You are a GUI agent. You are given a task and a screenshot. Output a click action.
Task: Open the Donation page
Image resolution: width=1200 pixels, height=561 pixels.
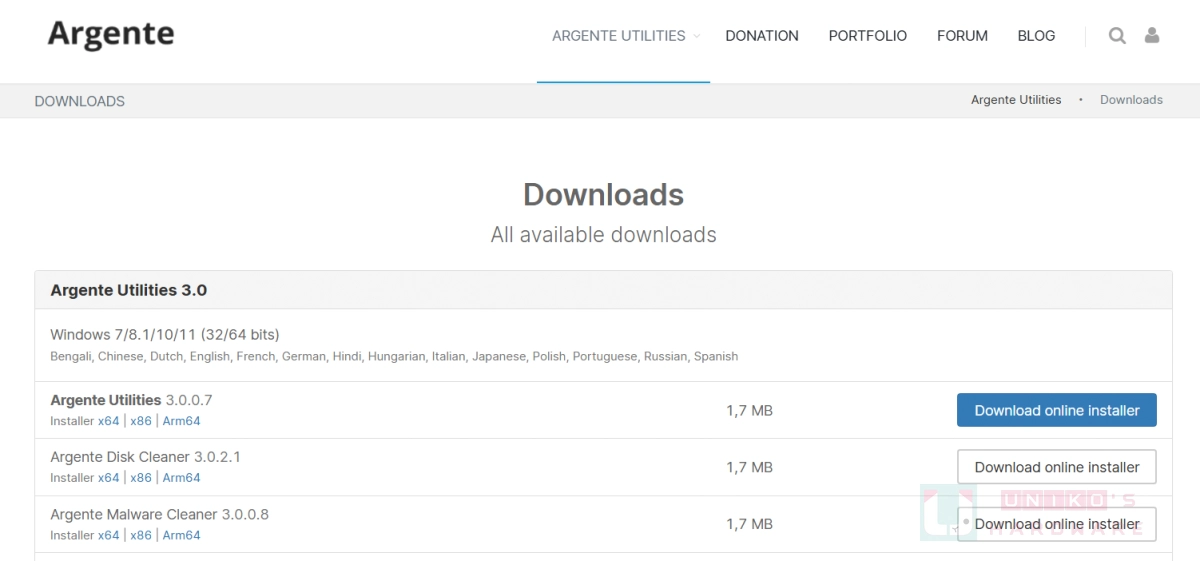(x=762, y=36)
